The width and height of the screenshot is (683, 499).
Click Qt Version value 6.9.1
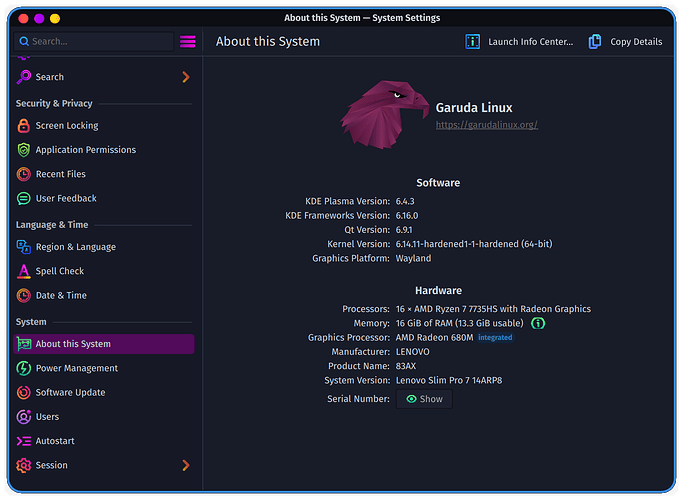[x=404, y=230]
